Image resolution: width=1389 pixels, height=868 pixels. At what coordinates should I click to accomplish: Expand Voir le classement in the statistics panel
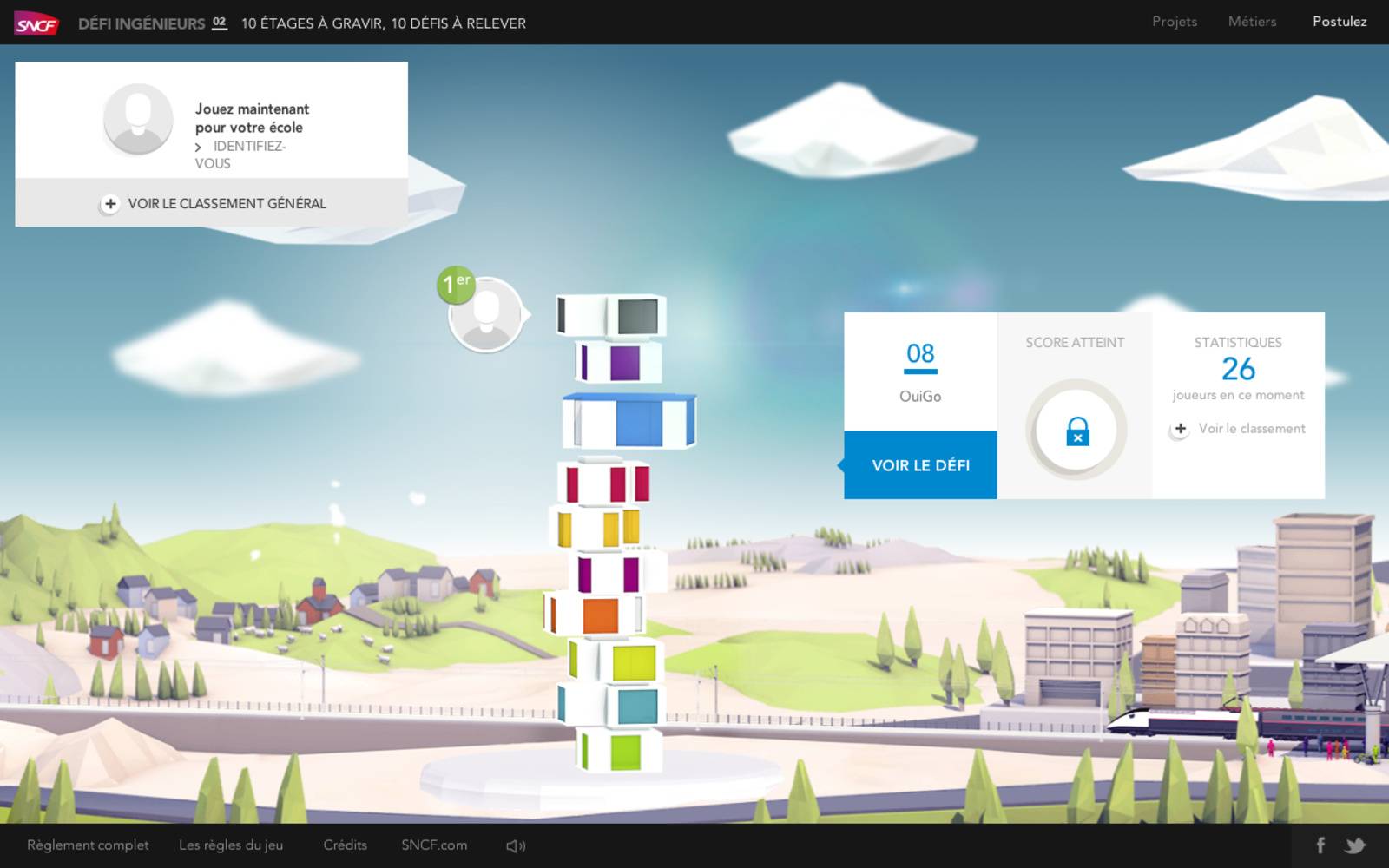(1238, 429)
